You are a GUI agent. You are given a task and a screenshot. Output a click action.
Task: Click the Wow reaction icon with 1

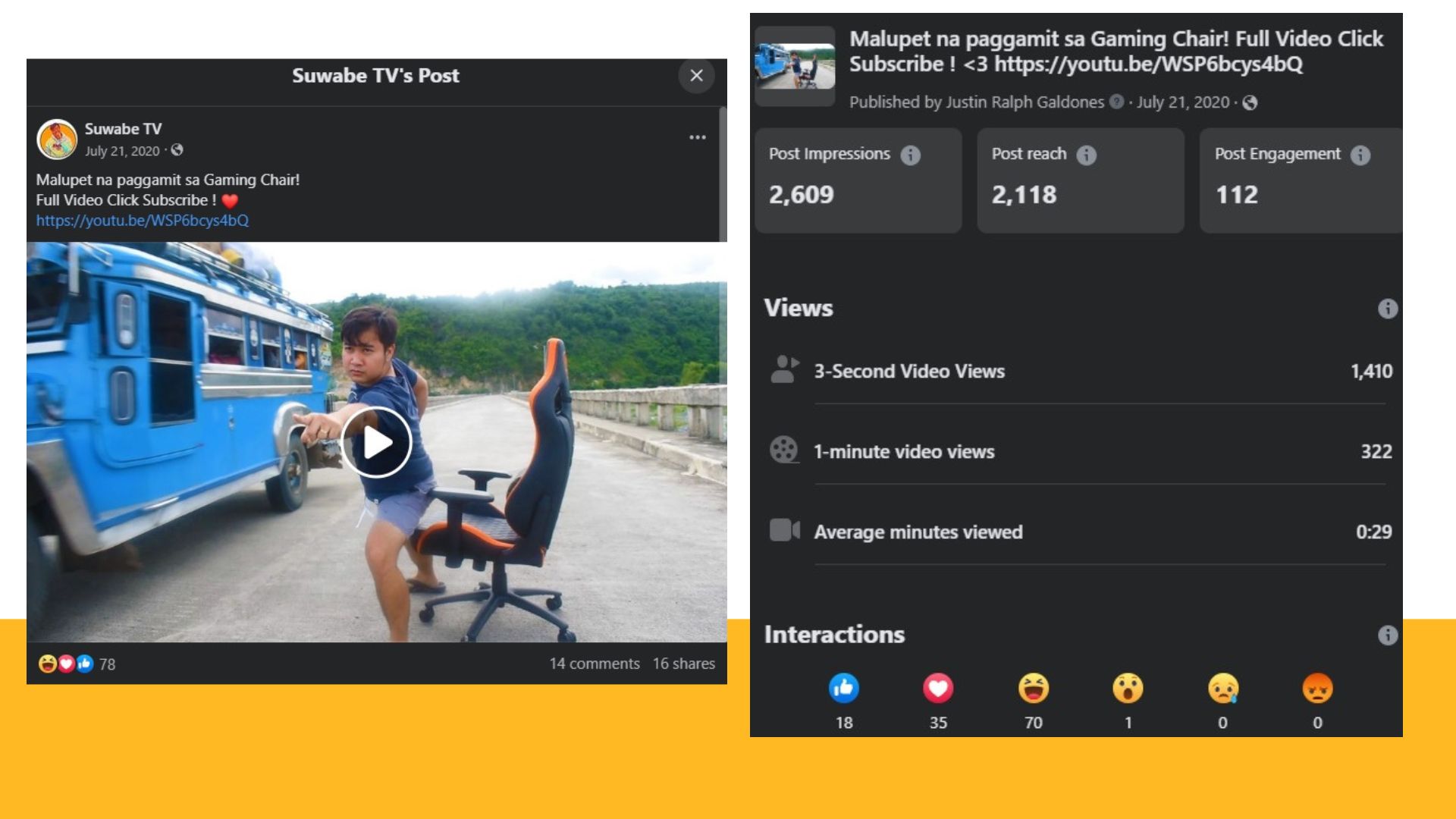[1128, 689]
